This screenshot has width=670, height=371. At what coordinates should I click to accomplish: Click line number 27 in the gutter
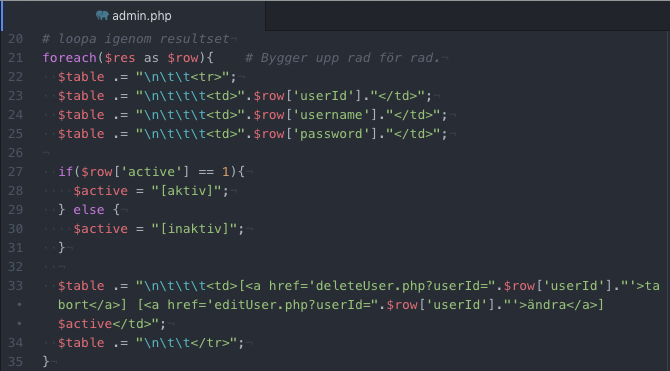(x=15, y=172)
